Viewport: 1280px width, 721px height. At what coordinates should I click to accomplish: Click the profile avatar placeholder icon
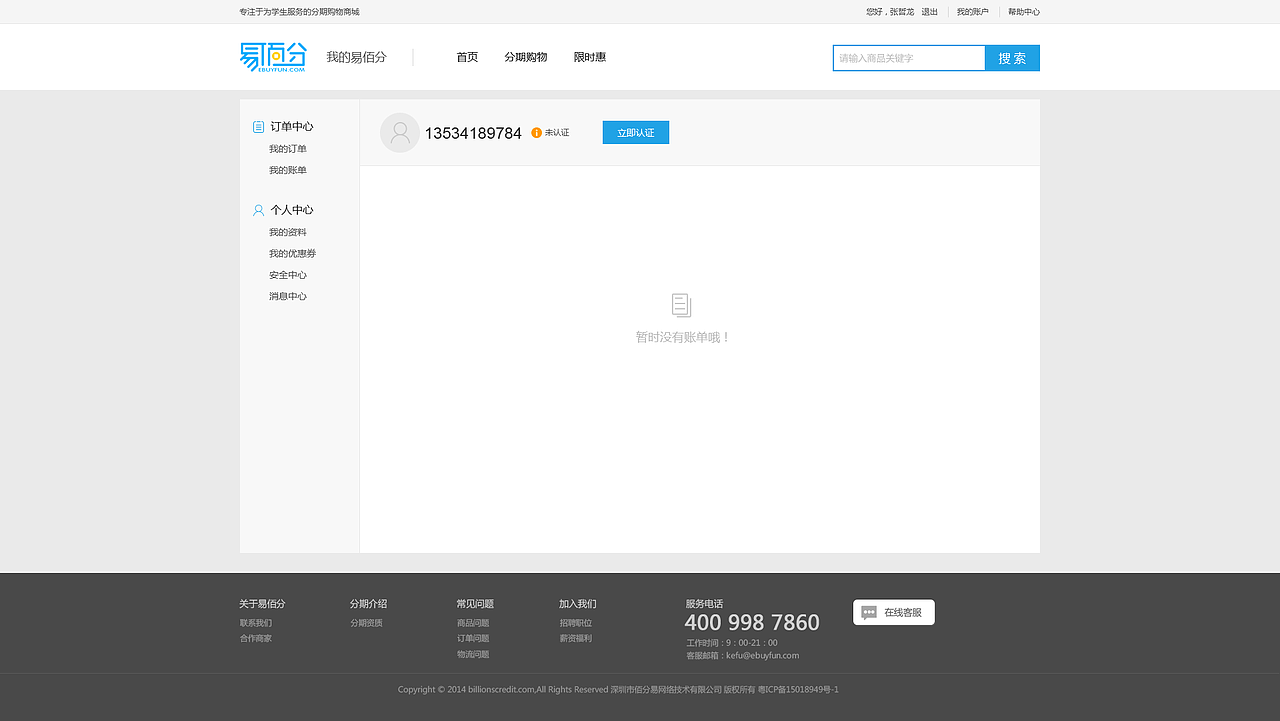coord(399,132)
